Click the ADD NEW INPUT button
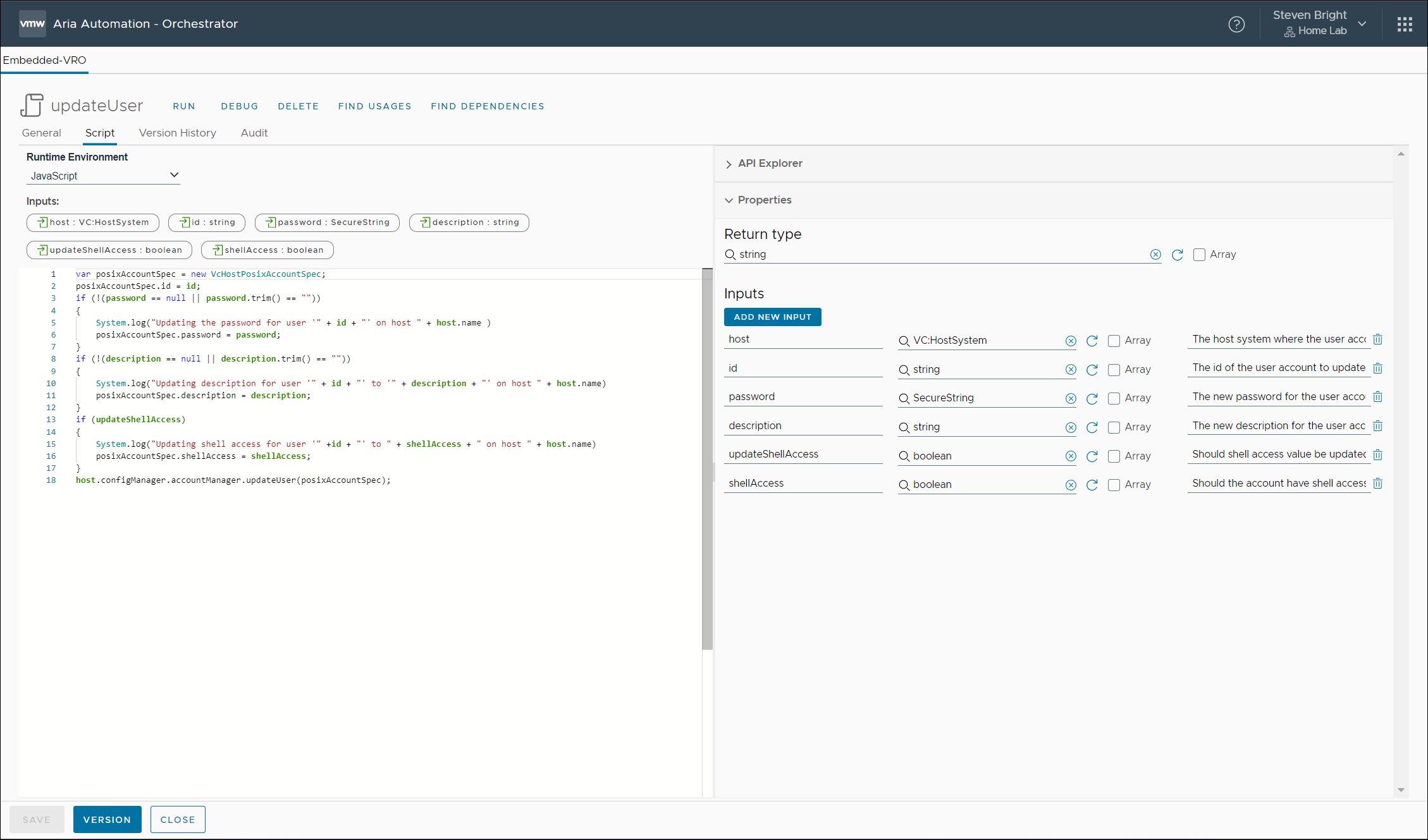This screenshot has width=1428, height=840. coord(772,317)
